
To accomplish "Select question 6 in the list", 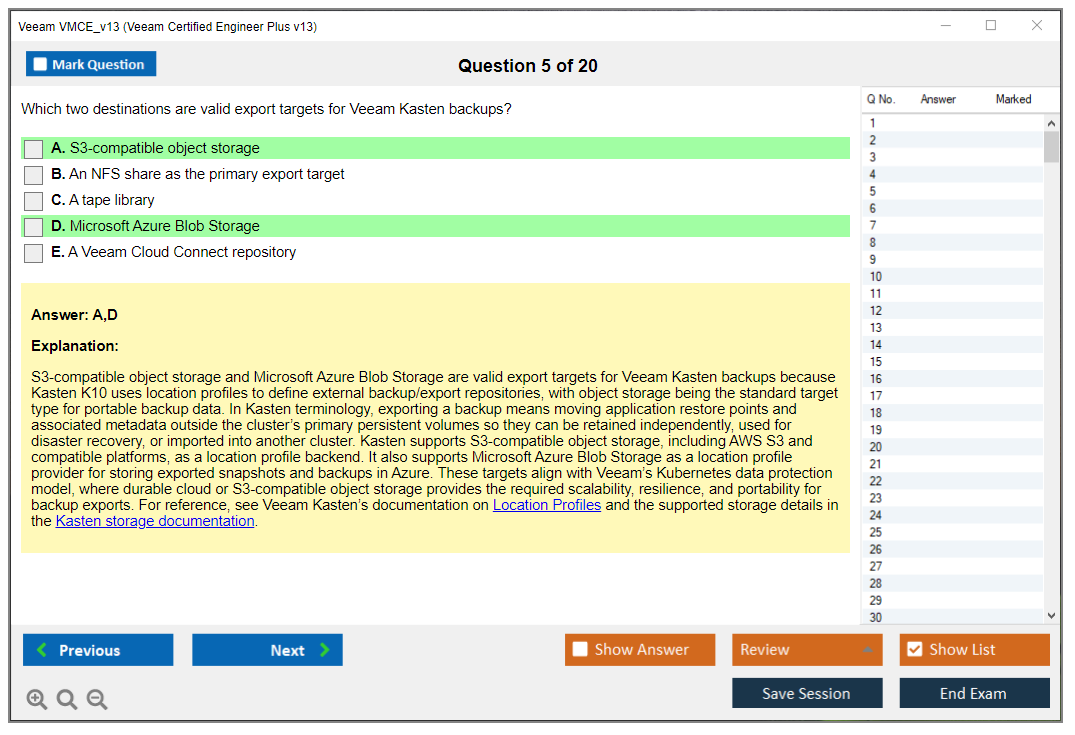I will click(x=953, y=208).
